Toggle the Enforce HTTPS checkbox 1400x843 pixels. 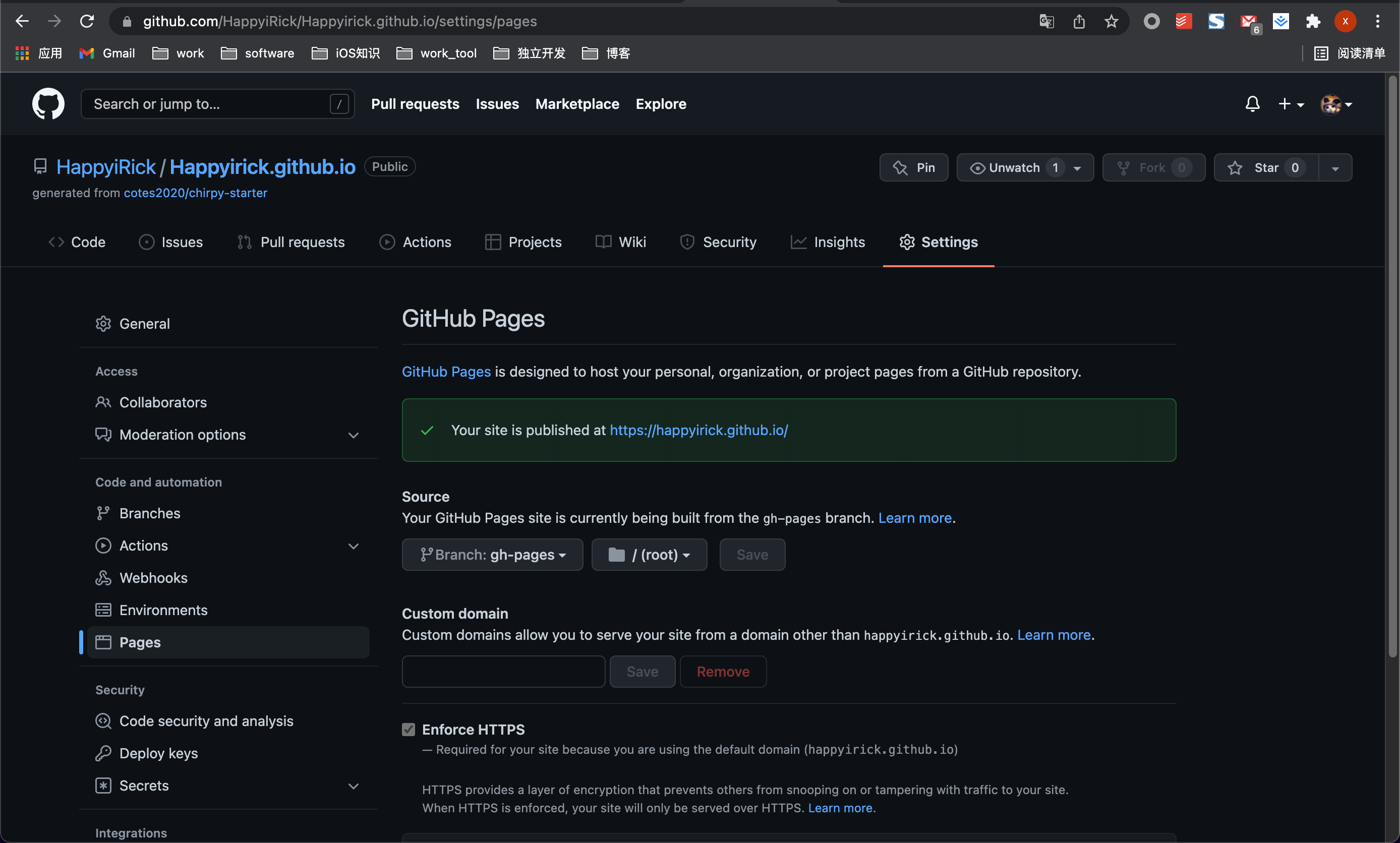(409, 730)
